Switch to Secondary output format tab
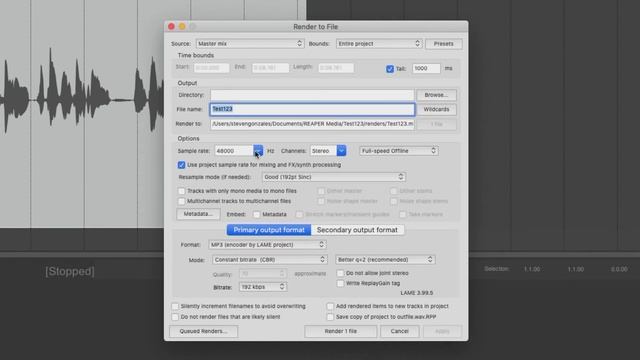The image size is (640, 360). [357, 230]
